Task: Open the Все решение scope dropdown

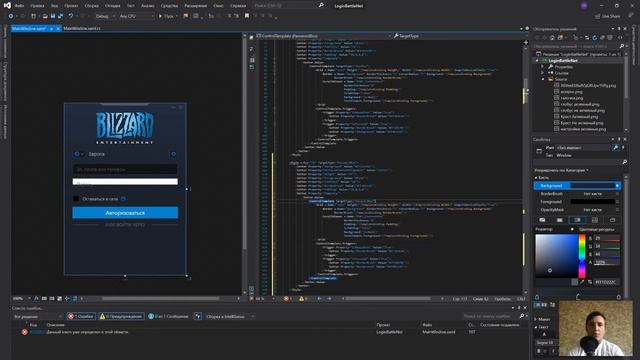Action: [x=38, y=316]
